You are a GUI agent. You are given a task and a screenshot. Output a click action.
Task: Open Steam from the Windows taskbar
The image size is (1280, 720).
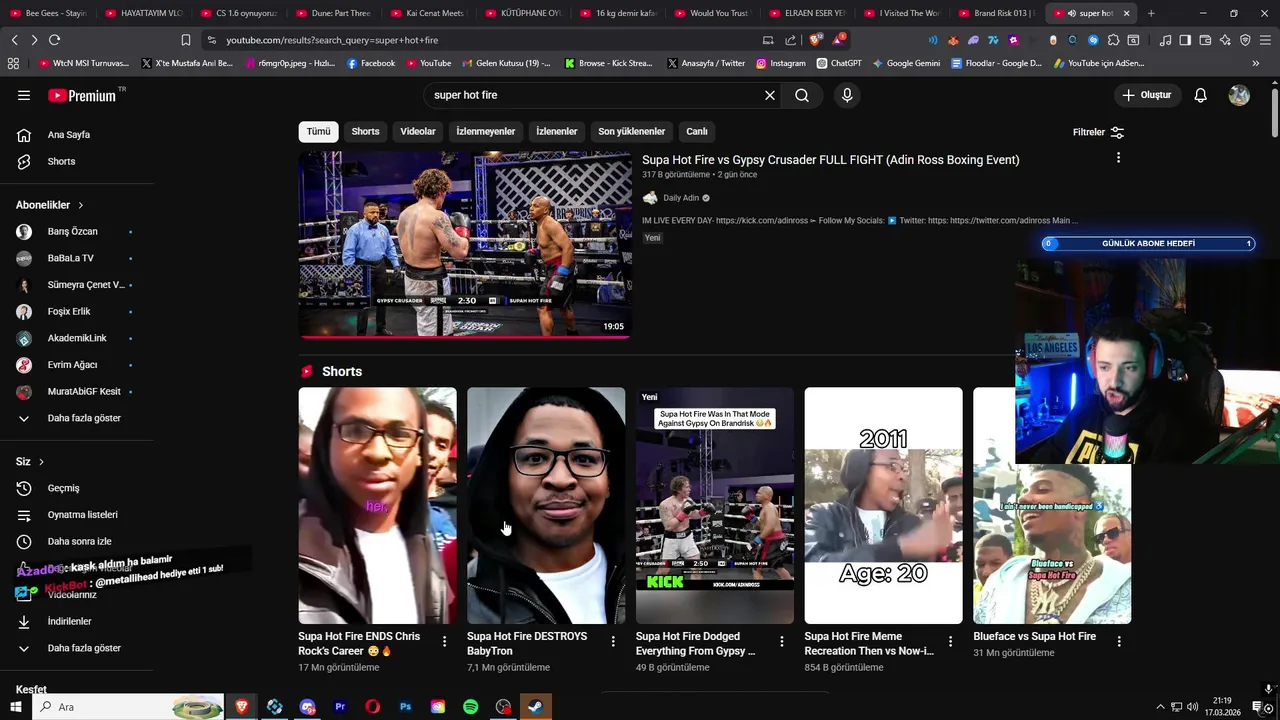click(536, 707)
